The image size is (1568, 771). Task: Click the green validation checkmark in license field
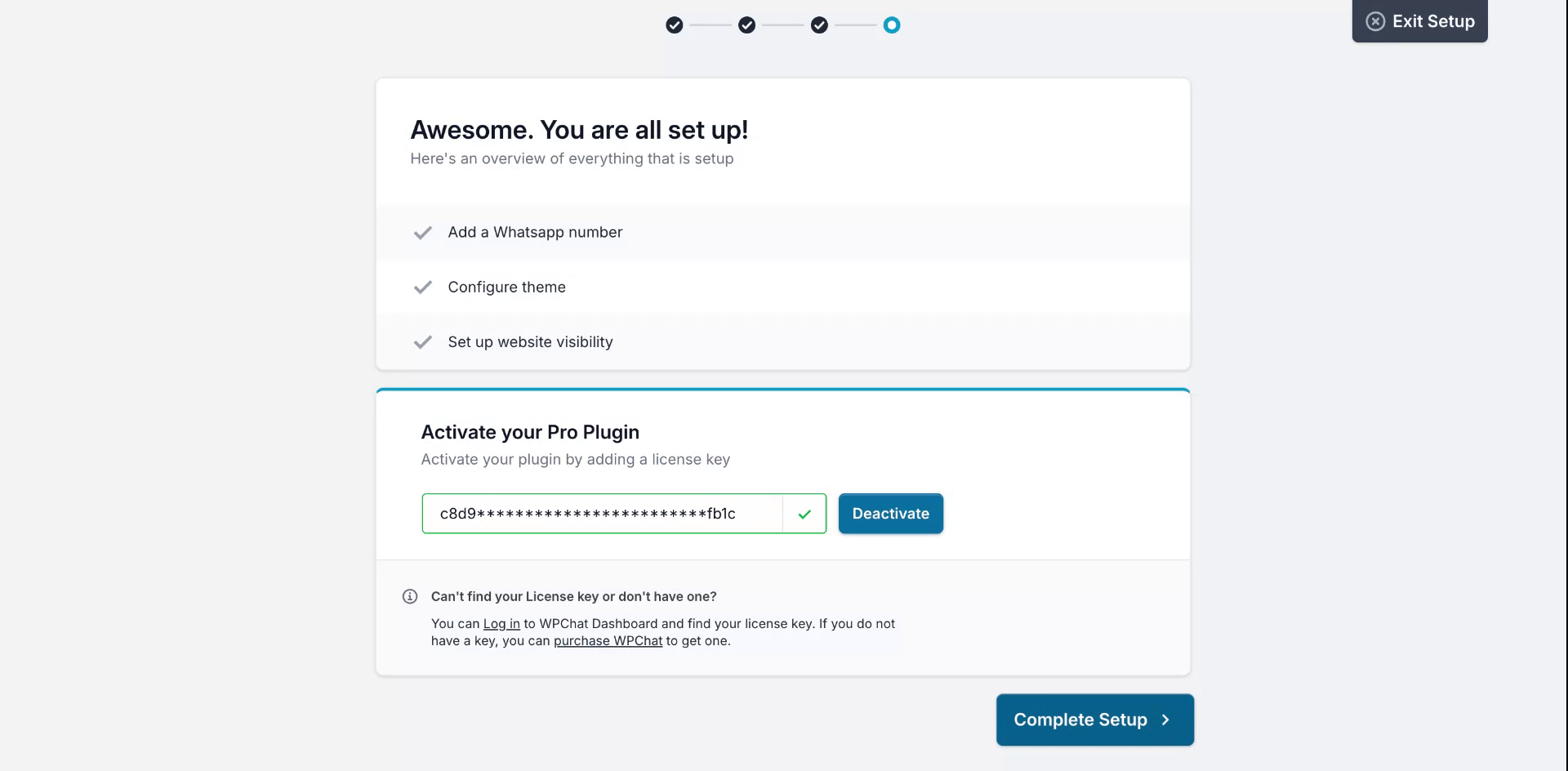point(805,514)
